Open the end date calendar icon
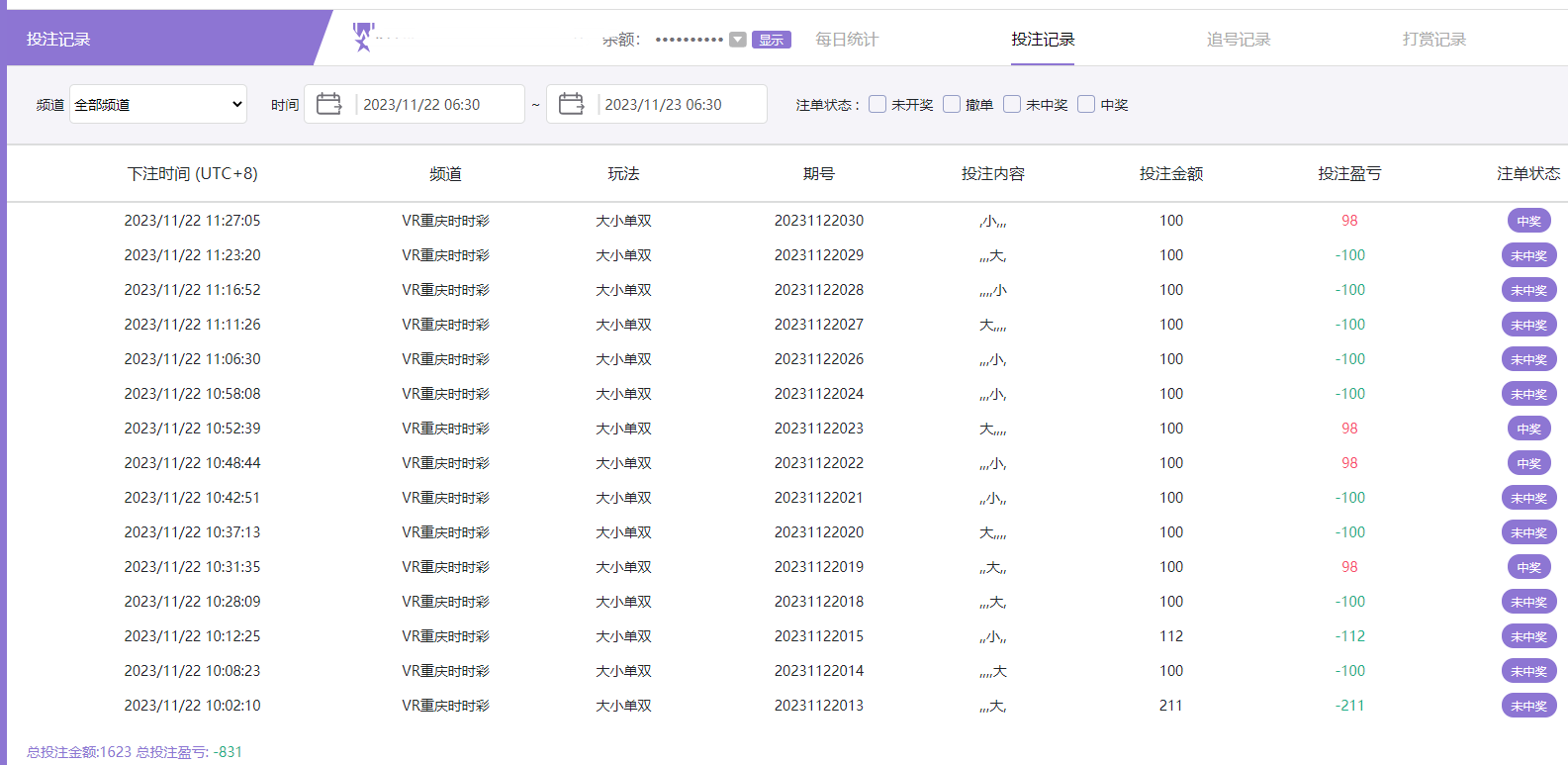Viewport: 1568px width, 765px height. (571, 104)
